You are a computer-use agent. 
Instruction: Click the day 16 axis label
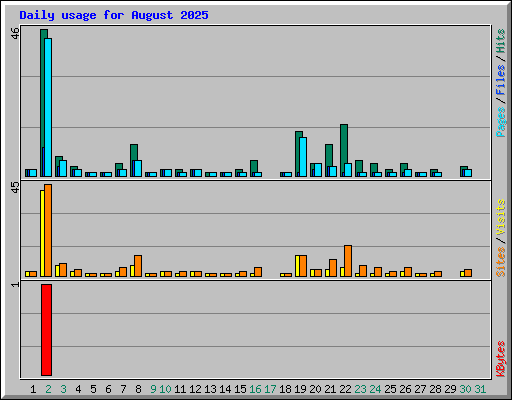[x=255, y=389]
